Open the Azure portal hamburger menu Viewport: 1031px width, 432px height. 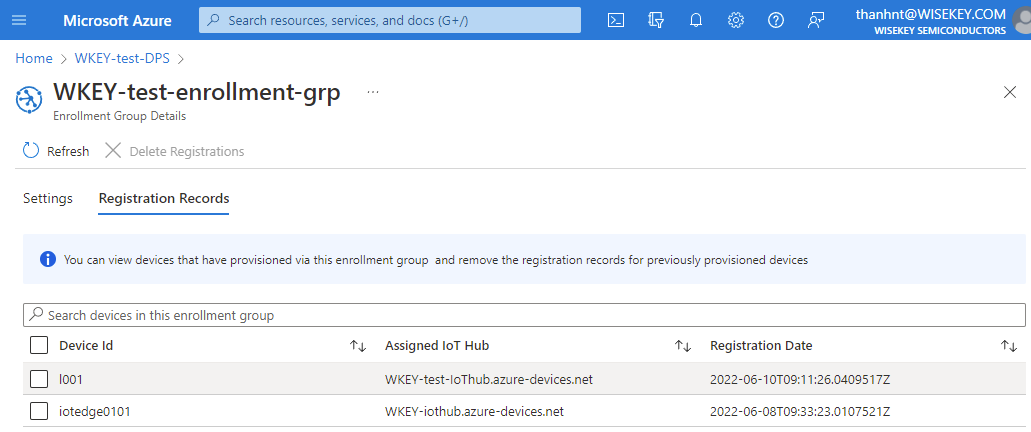[x=20, y=20]
